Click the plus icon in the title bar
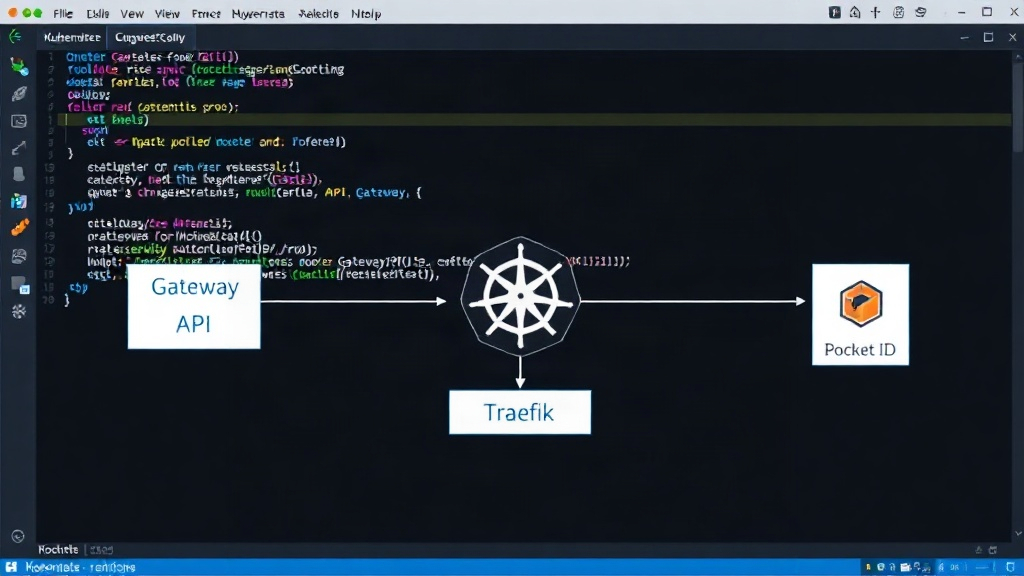The image size is (1024, 576). [x=876, y=12]
